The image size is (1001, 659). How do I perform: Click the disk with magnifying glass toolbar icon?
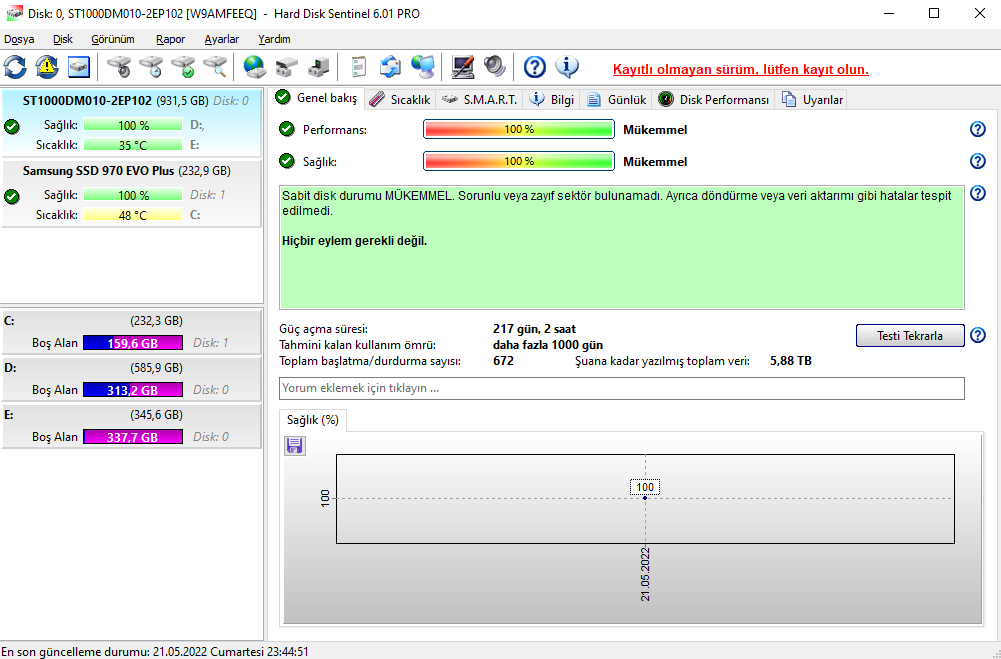[215, 66]
